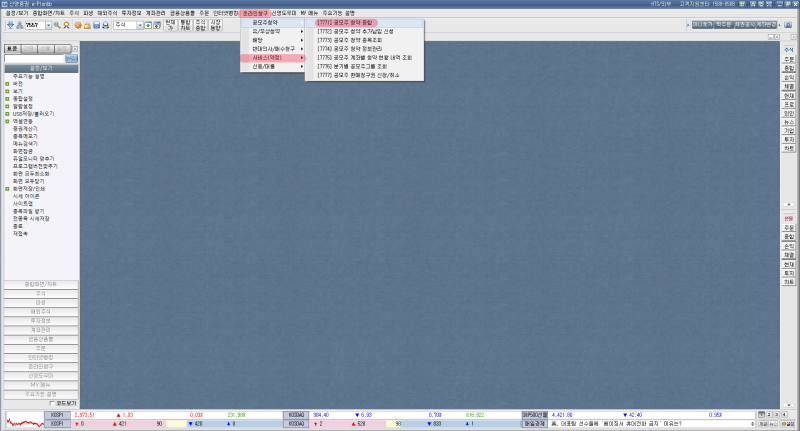Expand the 화면저장/인쇄 tree node
Screen dimensions: 800x431
8,189
